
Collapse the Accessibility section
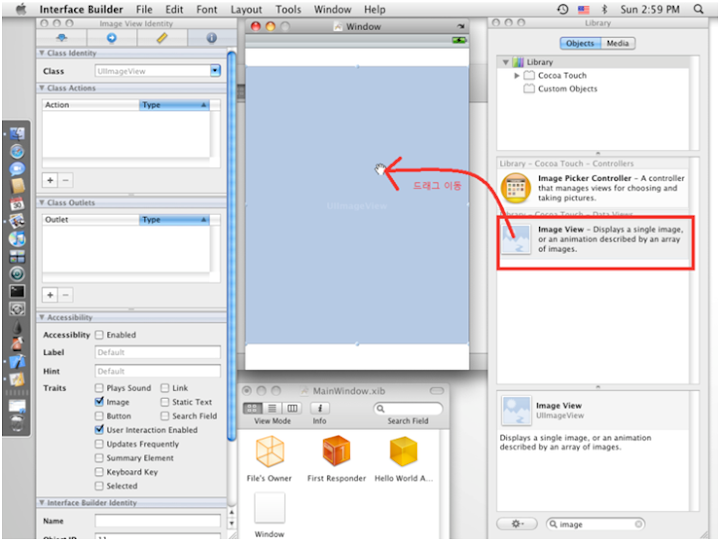[x=42, y=317]
